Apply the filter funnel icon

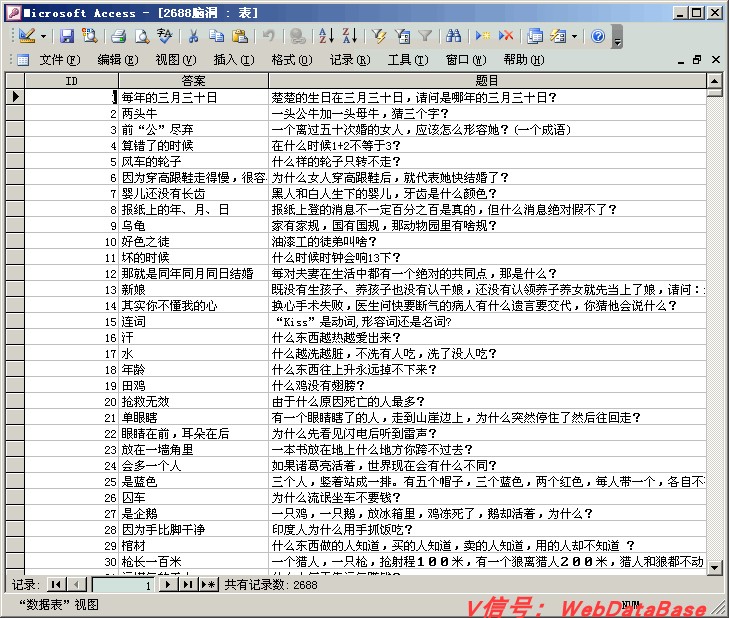click(x=425, y=36)
